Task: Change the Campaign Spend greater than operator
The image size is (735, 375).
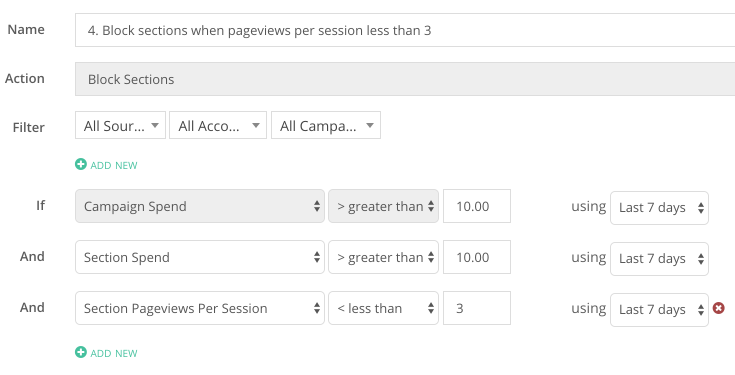Action: [383, 206]
